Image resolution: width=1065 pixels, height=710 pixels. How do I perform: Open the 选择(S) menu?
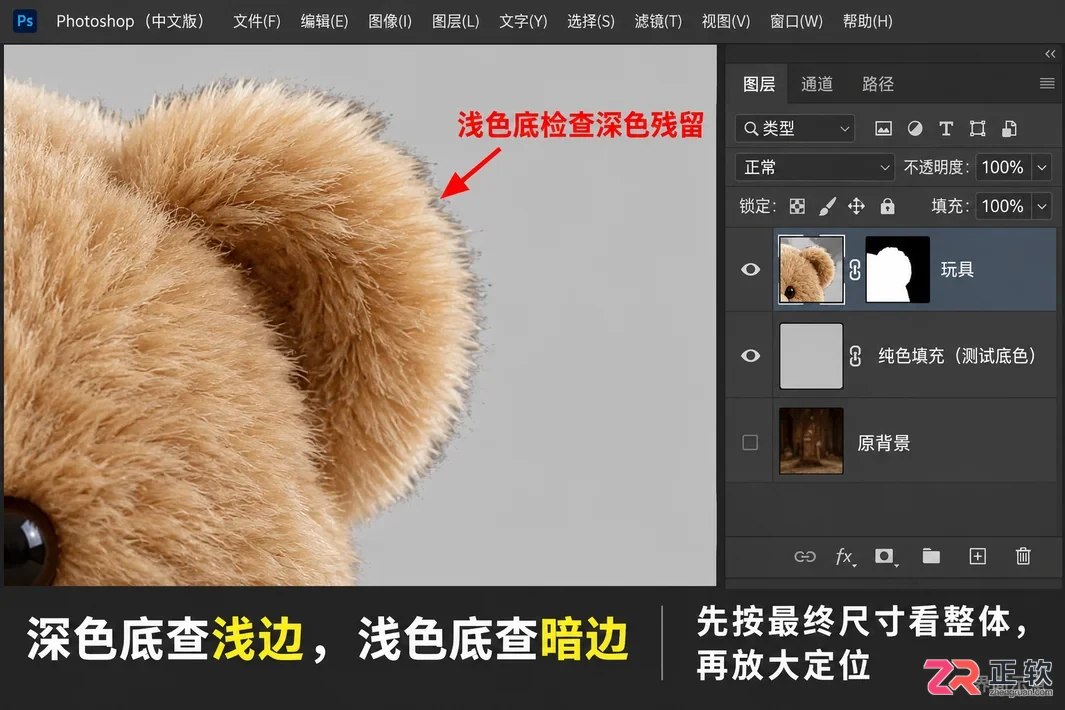tap(591, 22)
